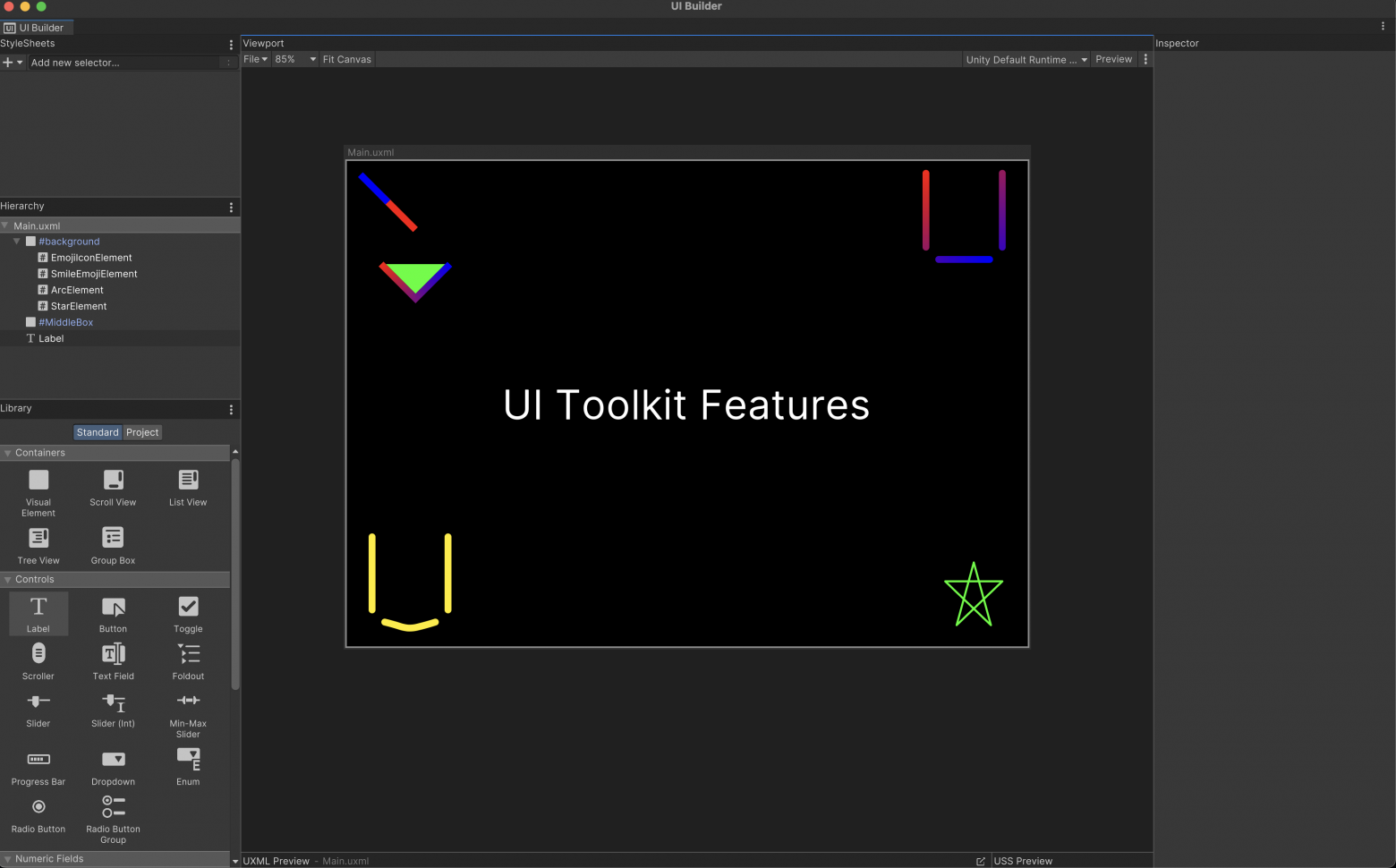Select the Tree View library icon
The width and height of the screenshot is (1396, 868).
point(38,538)
